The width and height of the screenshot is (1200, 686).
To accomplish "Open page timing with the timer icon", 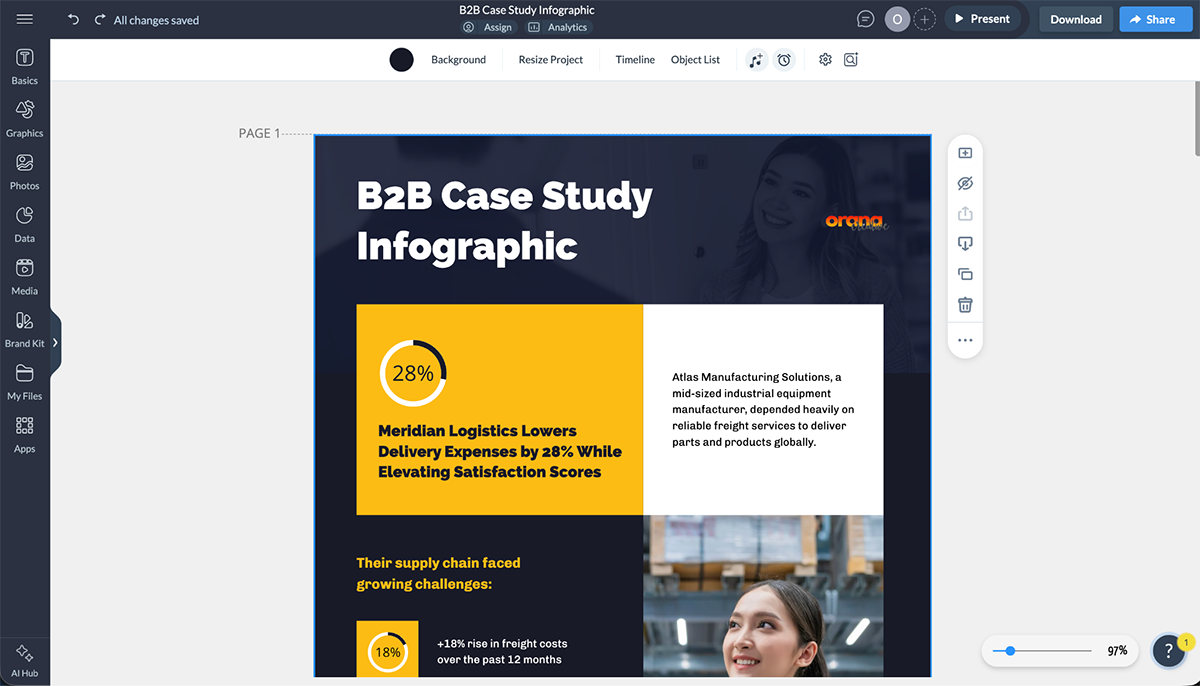I will tap(784, 60).
